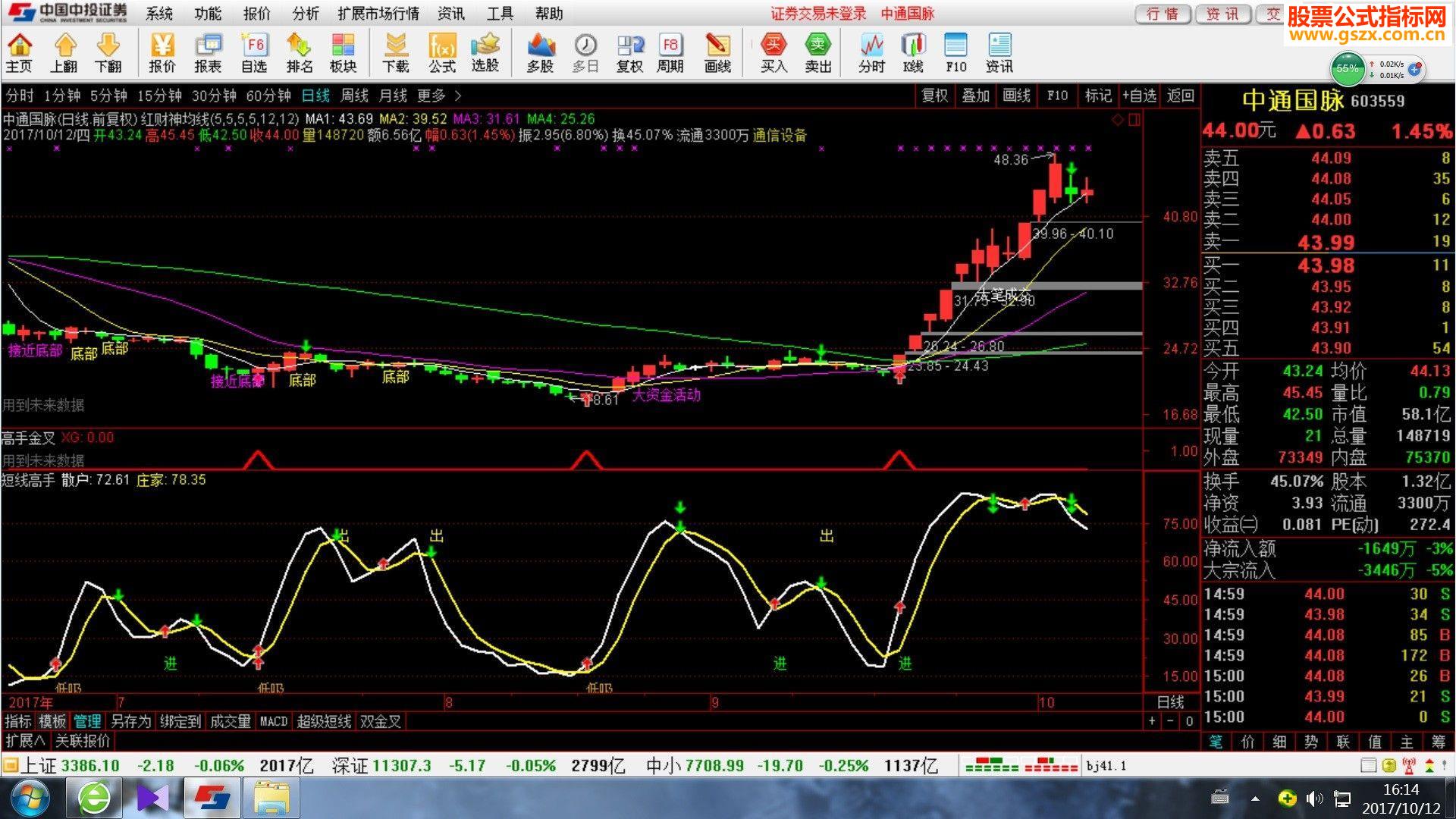1456x819 pixels.
Task: Open the 板块 sectors toolbar icon
Action: (x=344, y=53)
